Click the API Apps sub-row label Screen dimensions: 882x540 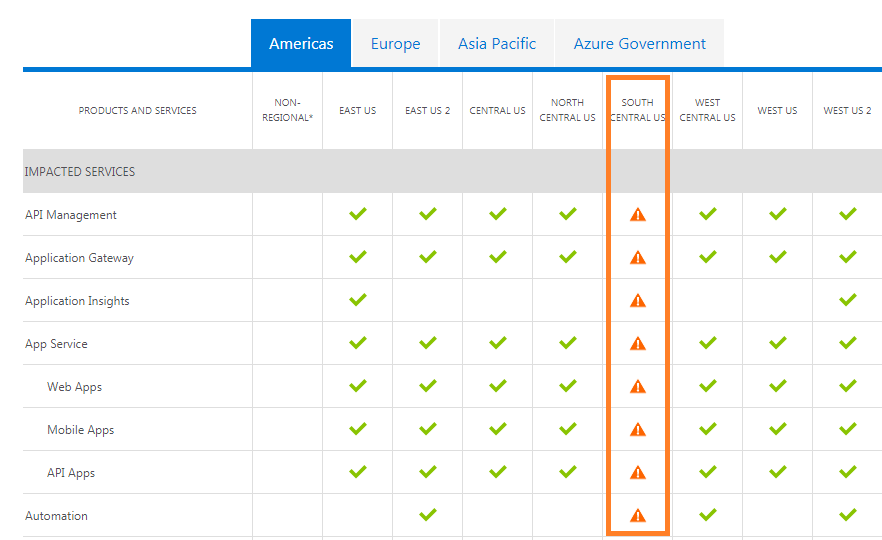(x=71, y=473)
